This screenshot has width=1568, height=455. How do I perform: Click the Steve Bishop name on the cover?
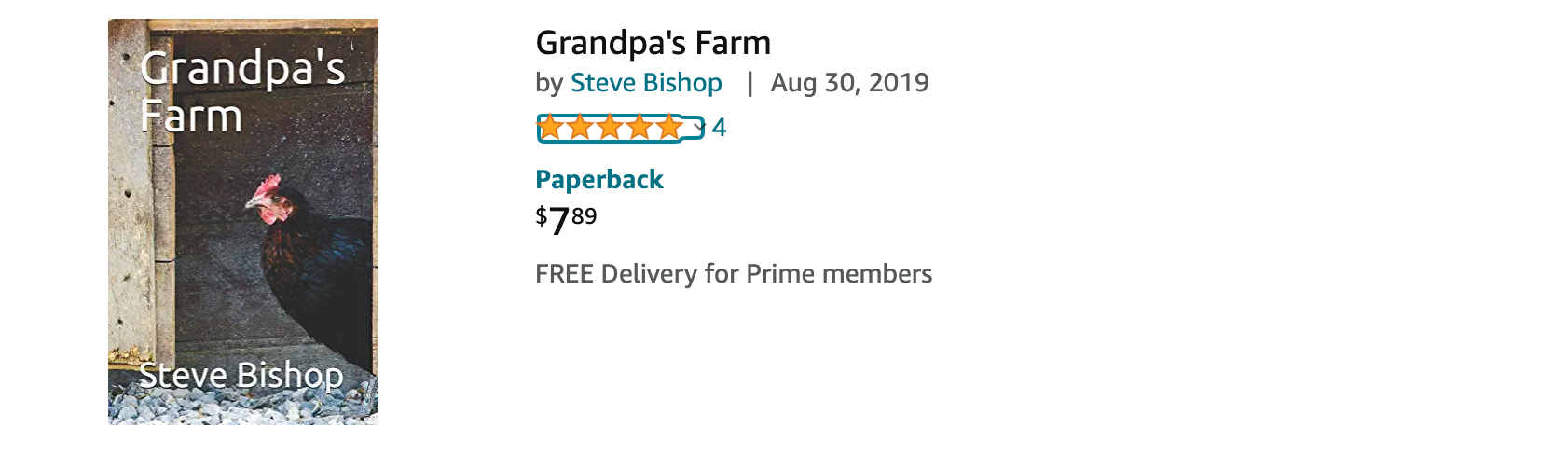pos(241,375)
